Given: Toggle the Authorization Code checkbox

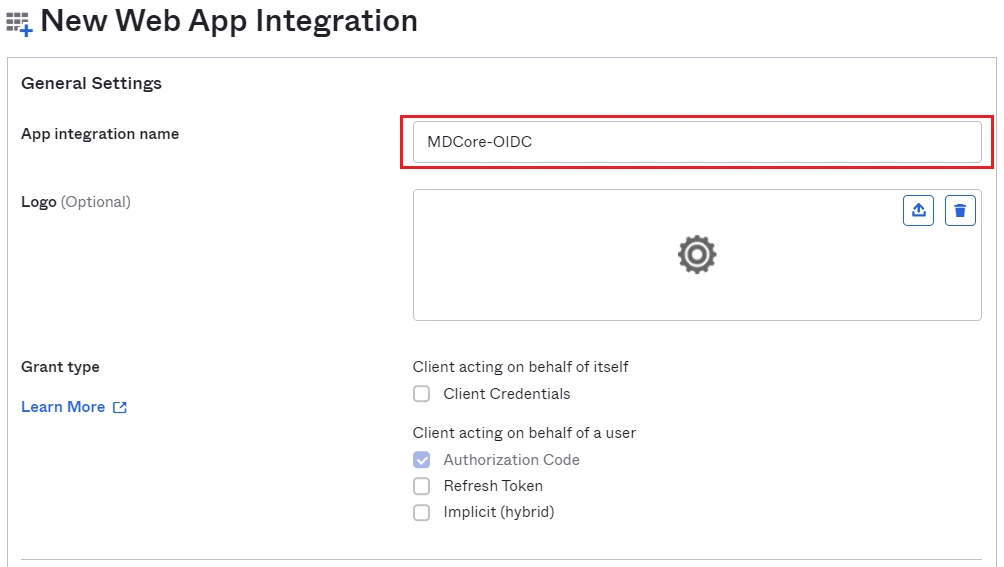Looking at the screenshot, I should pos(421,459).
